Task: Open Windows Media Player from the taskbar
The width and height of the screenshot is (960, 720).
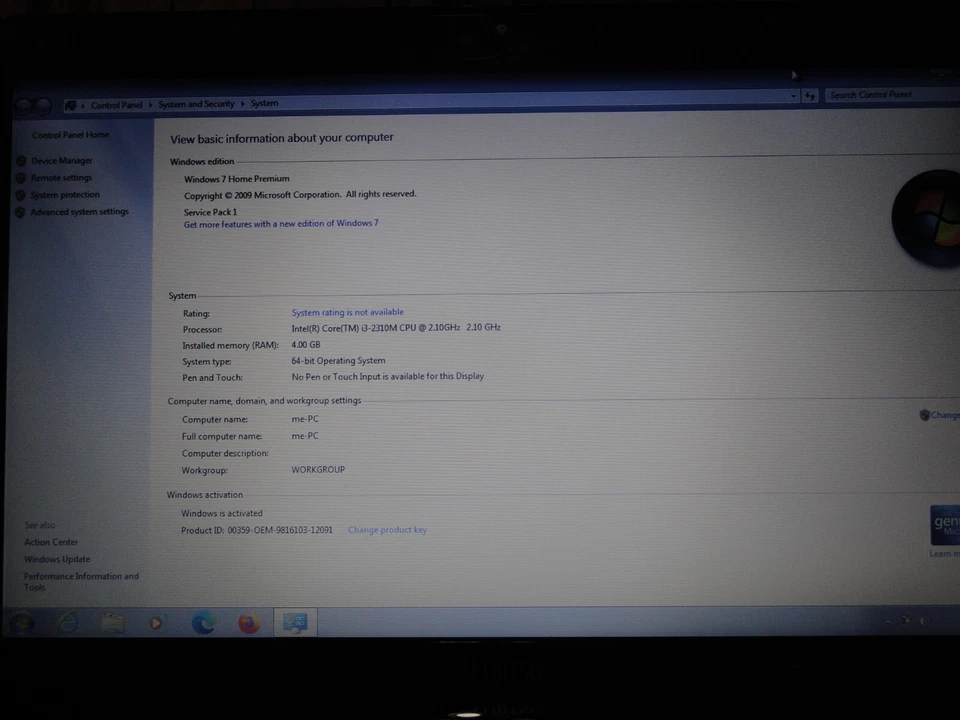Action: (155, 622)
